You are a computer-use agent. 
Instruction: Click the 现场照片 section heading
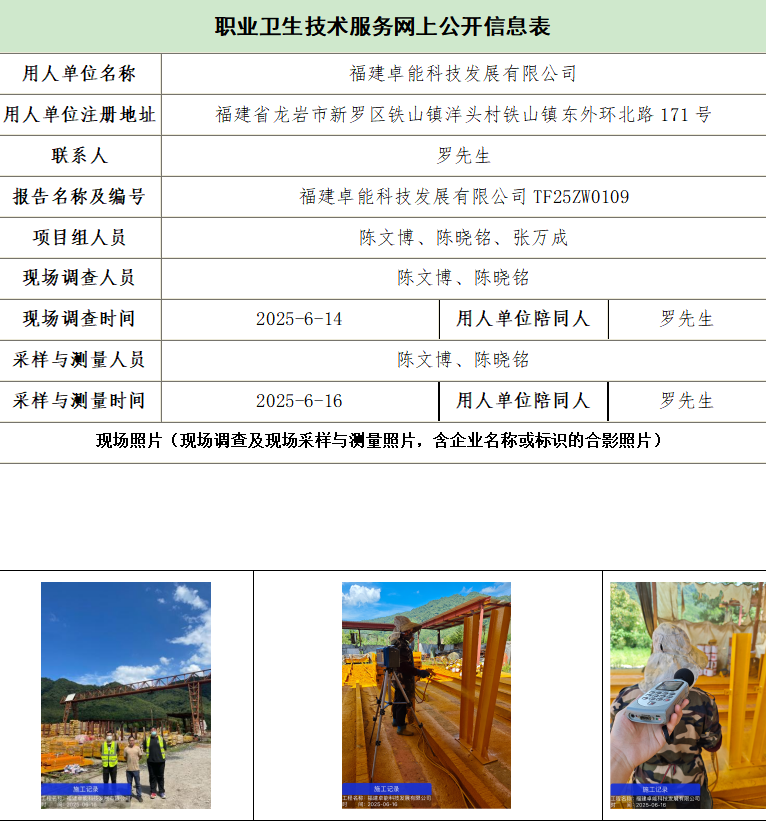pos(379,440)
